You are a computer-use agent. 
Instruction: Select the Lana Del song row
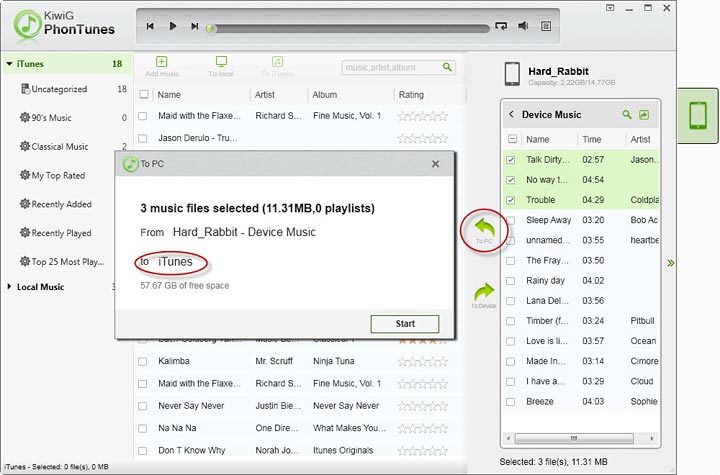(x=581, y=301)
